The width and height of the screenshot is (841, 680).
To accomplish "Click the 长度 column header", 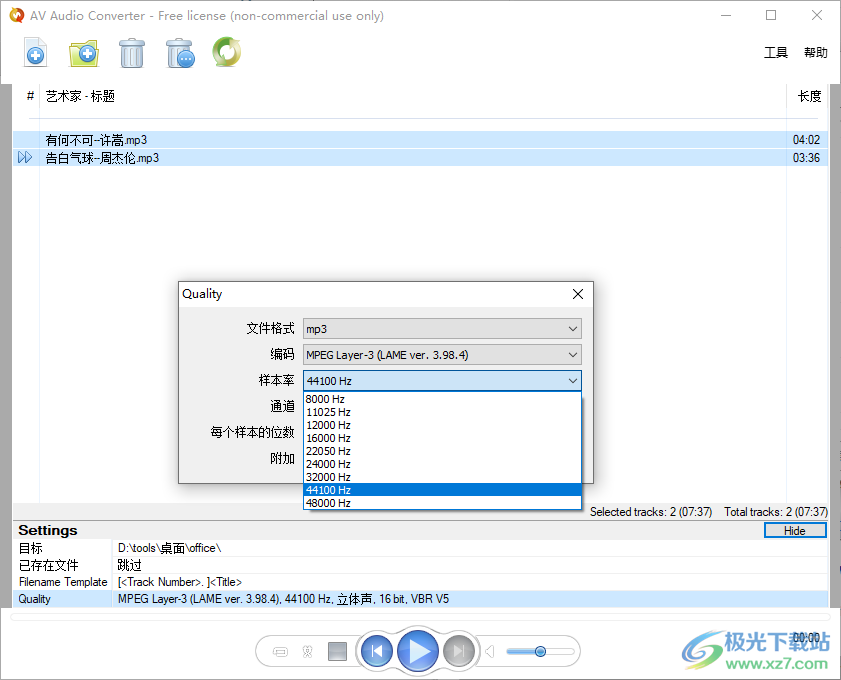I will click(809, 96).
